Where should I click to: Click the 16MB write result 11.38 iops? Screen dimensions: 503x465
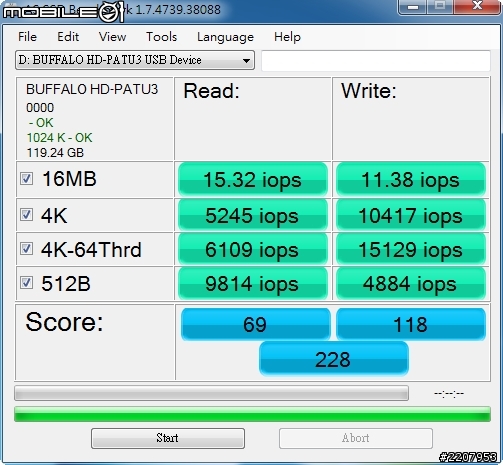(411, 179)
